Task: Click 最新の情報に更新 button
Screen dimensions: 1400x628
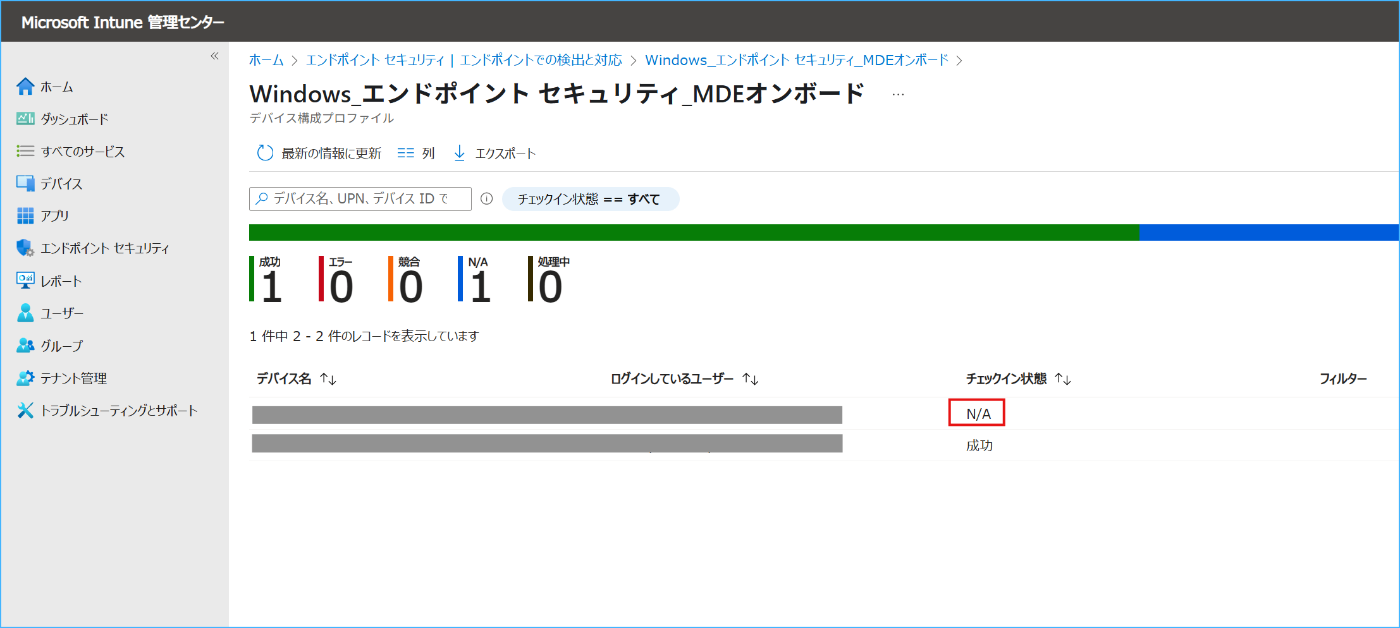Action: point(319,153)
